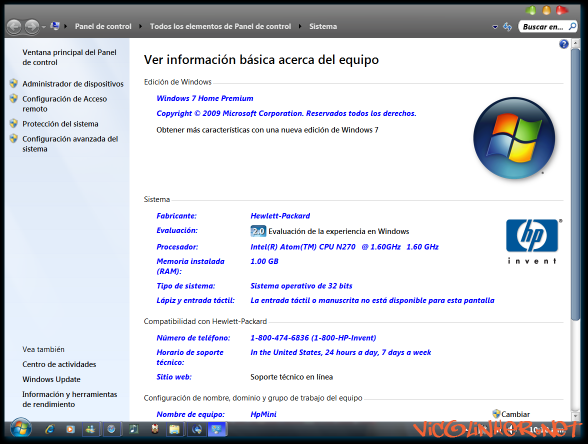Open the music note app on the taskbar
588x444 pixels.
click(x=134, y=429)
